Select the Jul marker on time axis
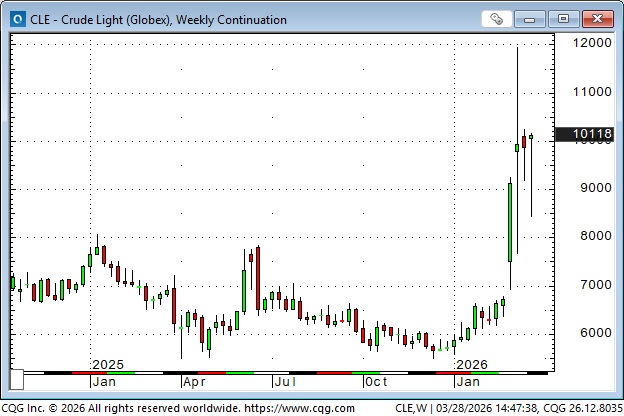Image resolution: width=624 pixels, height=416 pixels. tap(285, 381)
